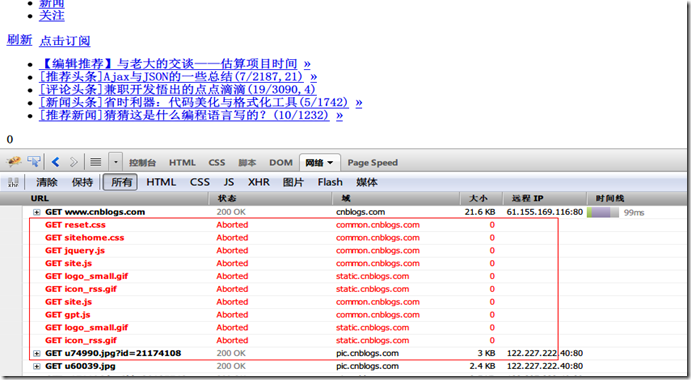Toggle the 保持 persist button
691x380 pixels.
pos(82,182)
